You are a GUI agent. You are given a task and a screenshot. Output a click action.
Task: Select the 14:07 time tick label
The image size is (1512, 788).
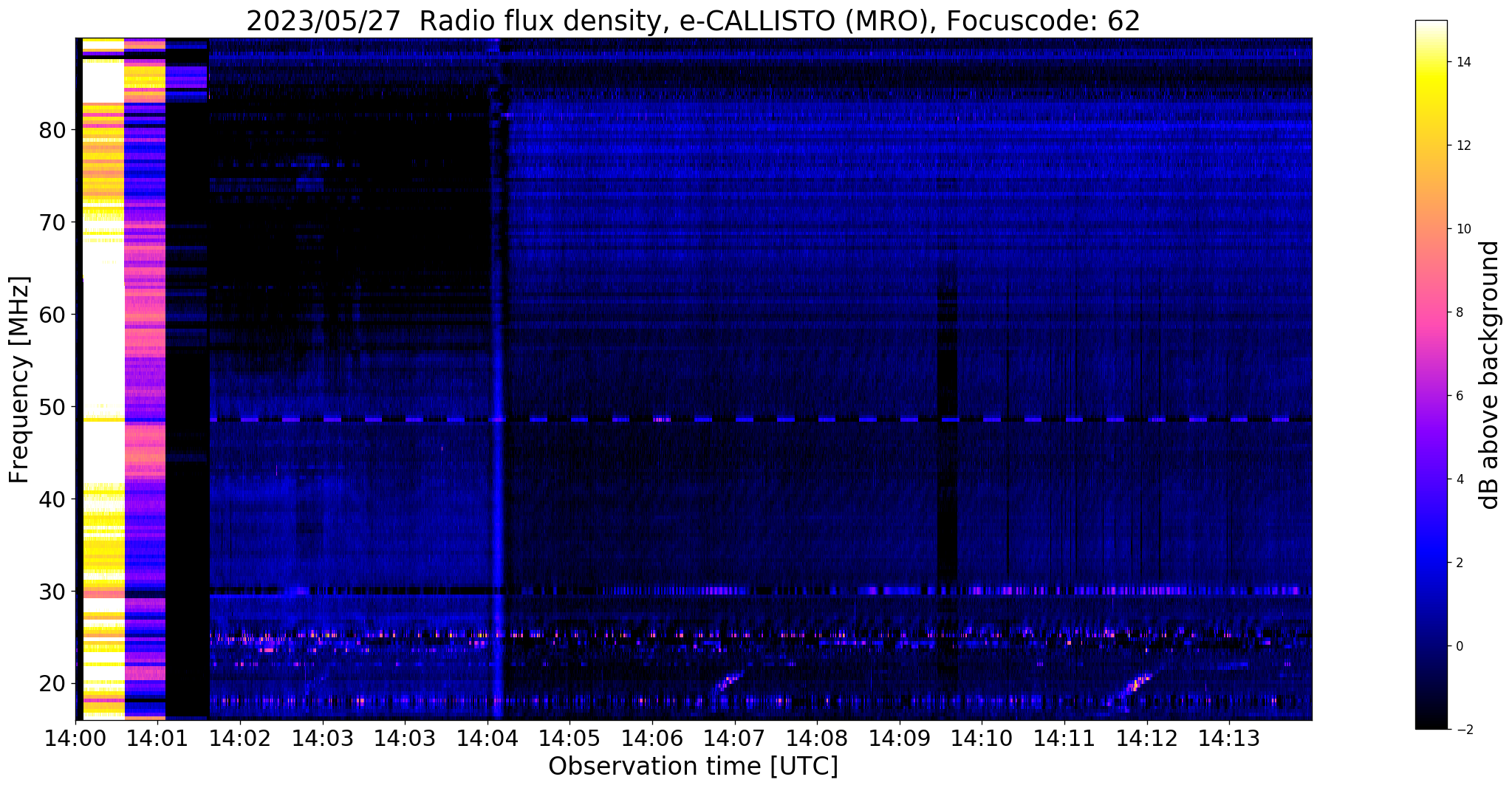coord(734,738)
